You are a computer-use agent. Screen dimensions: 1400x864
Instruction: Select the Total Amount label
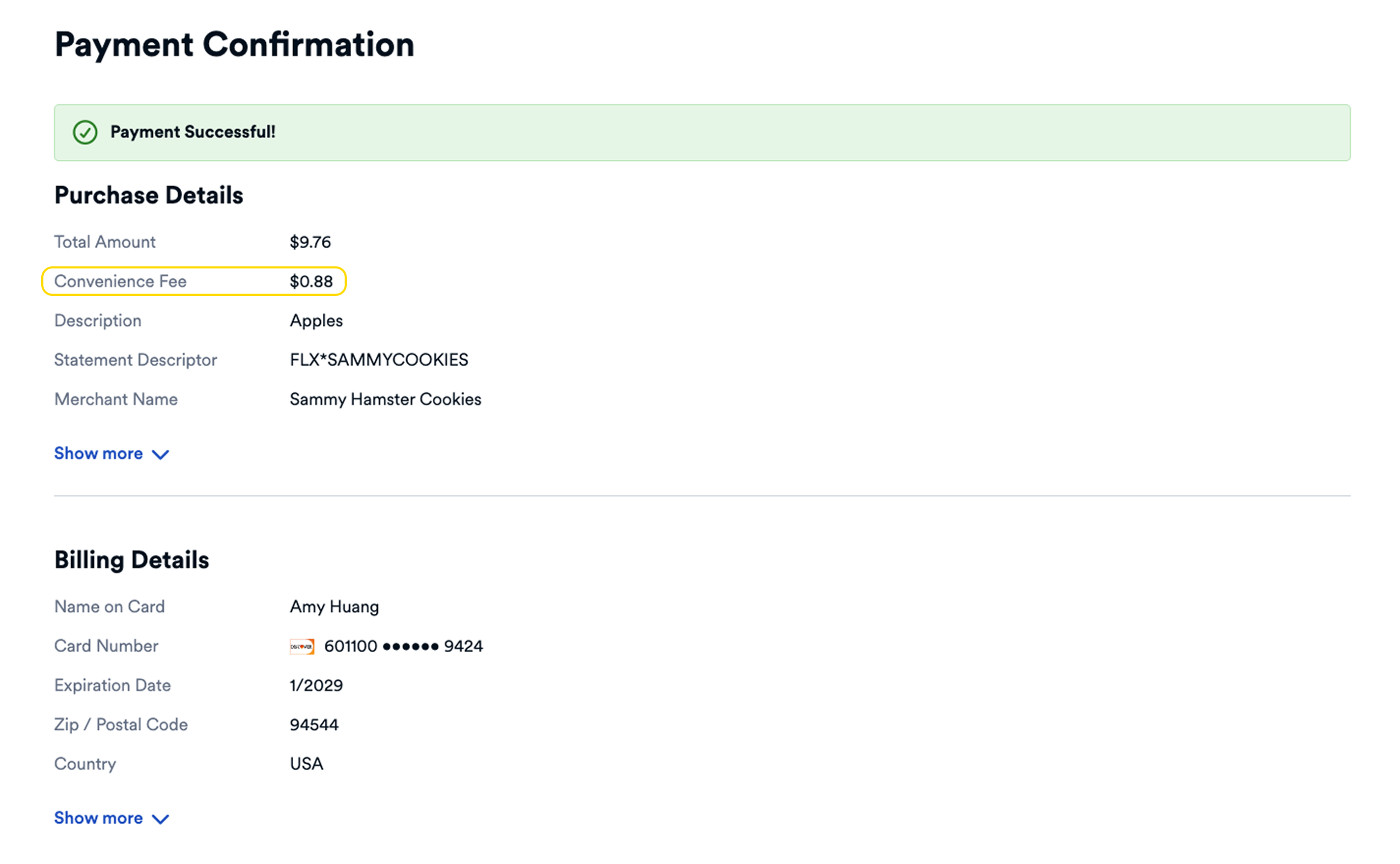click(105, 242)
